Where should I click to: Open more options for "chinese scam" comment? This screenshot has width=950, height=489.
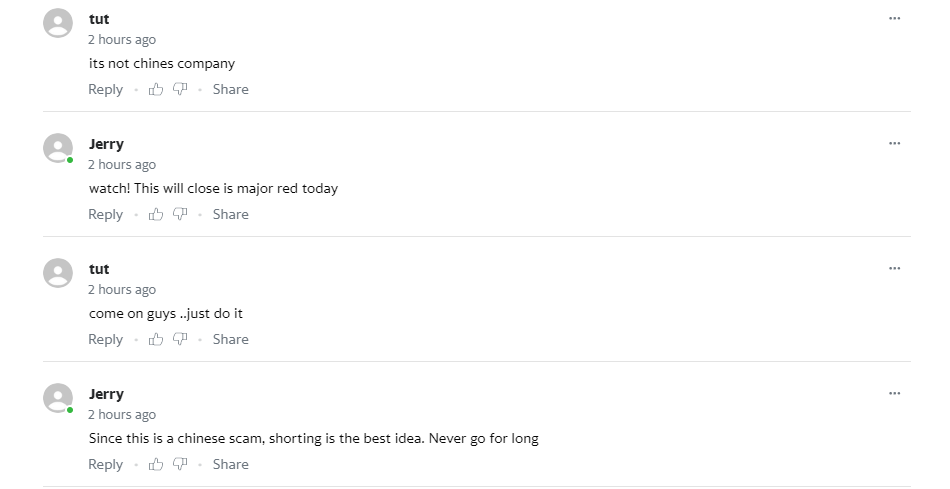tap(894, 393)
